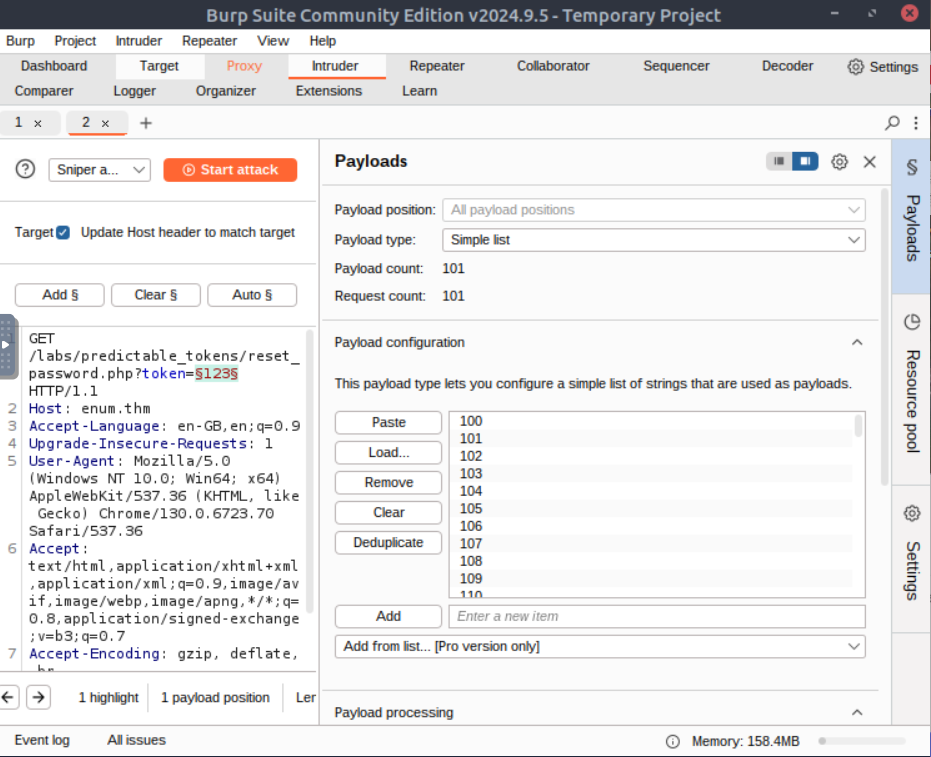Click the Clear payload list button
931x757 pixels.
pyautogui.click(x=388, y=512)
